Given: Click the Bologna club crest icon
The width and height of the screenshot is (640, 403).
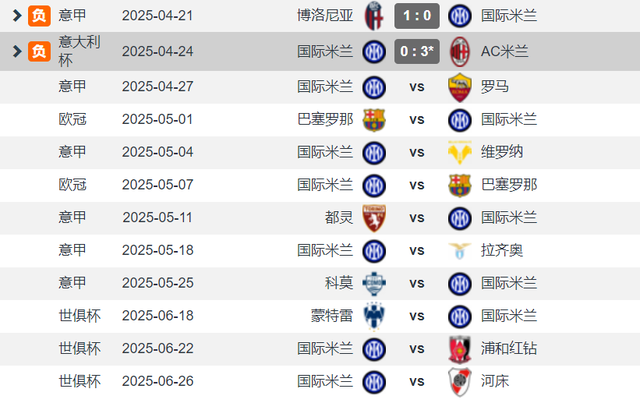Looking at the screenshot, I should pyautogui.click(x=374, y=16).
